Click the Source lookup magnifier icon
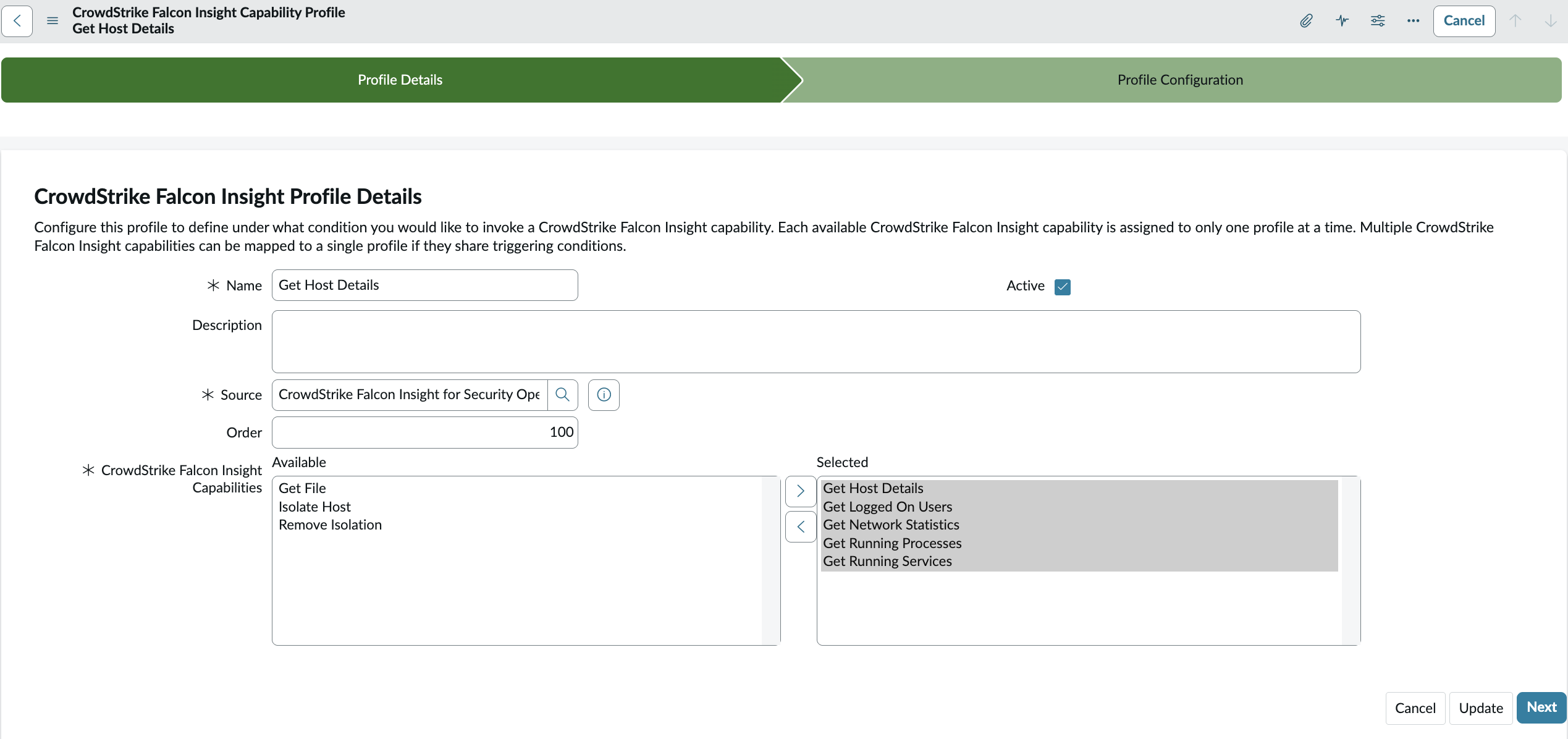 (x=562, y=395)
